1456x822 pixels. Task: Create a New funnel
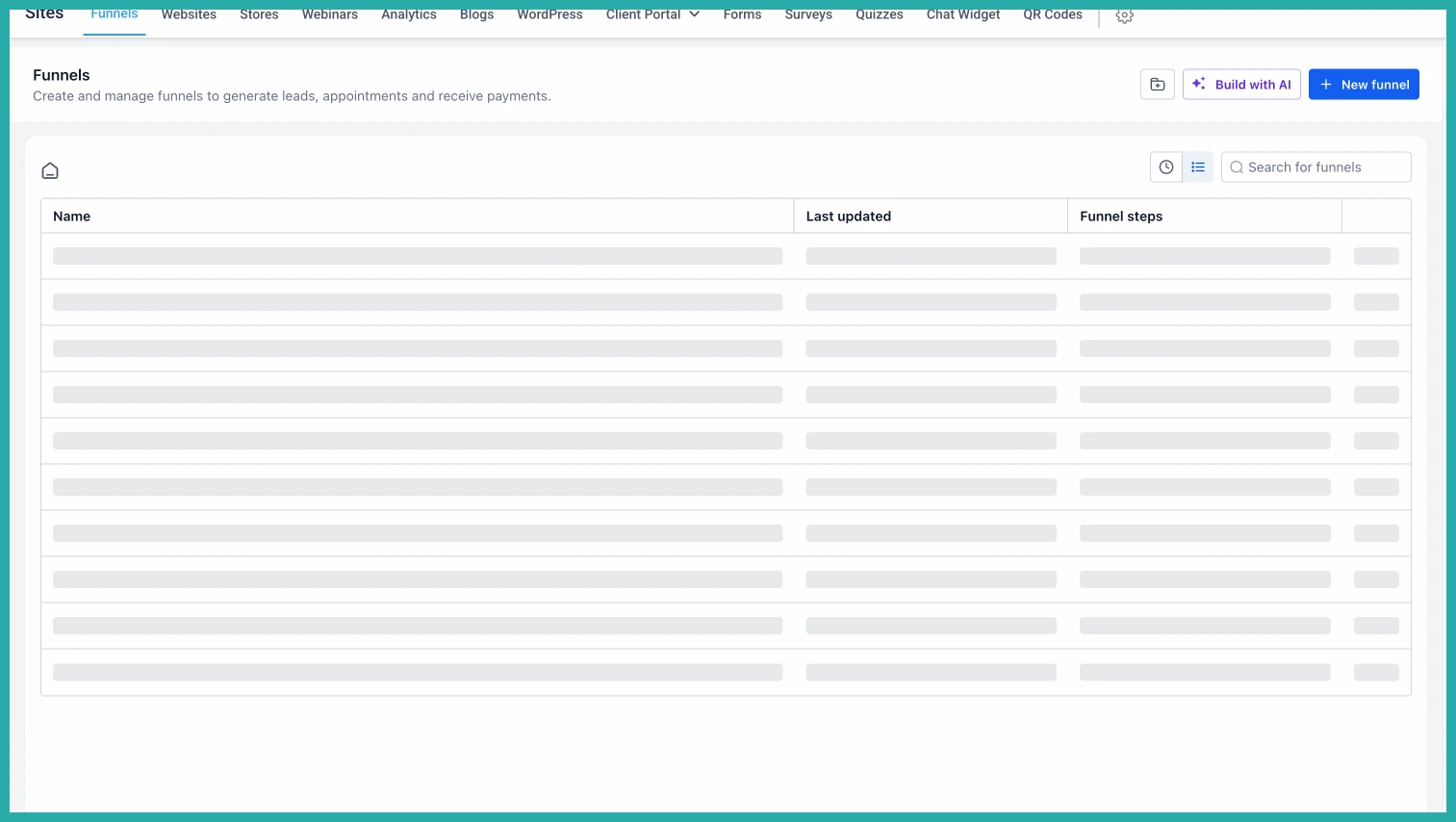tap(1364, 85)
